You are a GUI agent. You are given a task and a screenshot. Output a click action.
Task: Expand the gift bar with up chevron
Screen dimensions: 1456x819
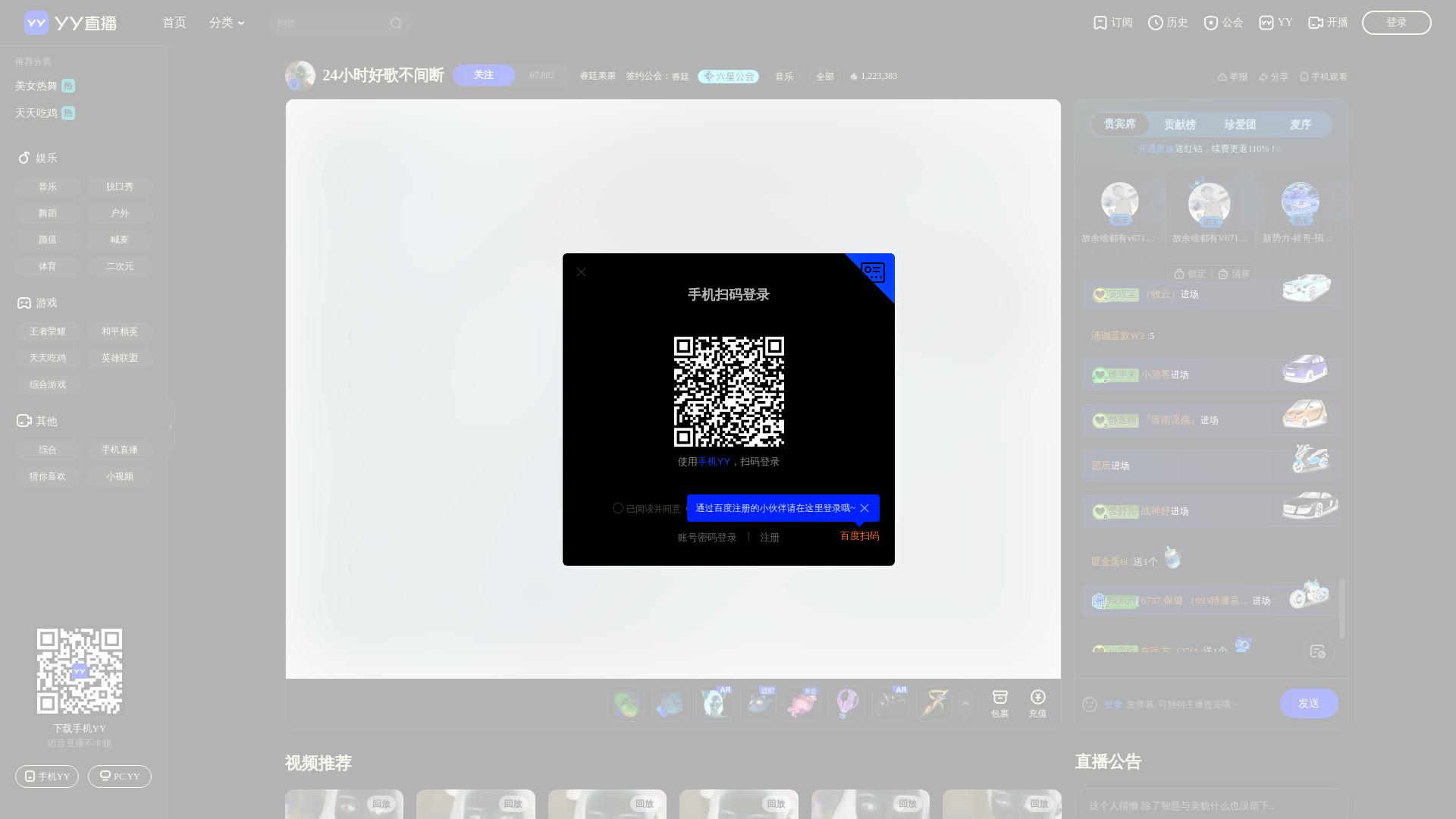(965, 704)
